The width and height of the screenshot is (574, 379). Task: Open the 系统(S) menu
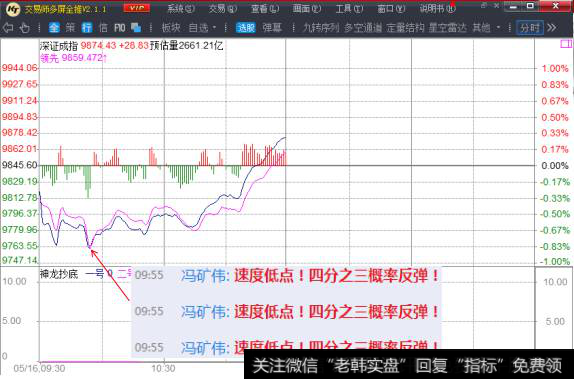(x=180, y=8)
